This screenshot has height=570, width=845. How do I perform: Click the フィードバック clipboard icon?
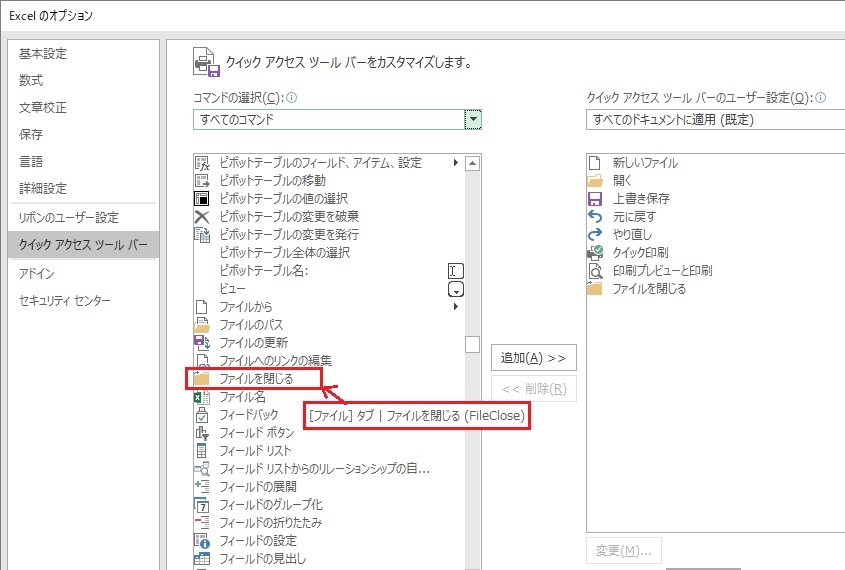coord(202,415)
